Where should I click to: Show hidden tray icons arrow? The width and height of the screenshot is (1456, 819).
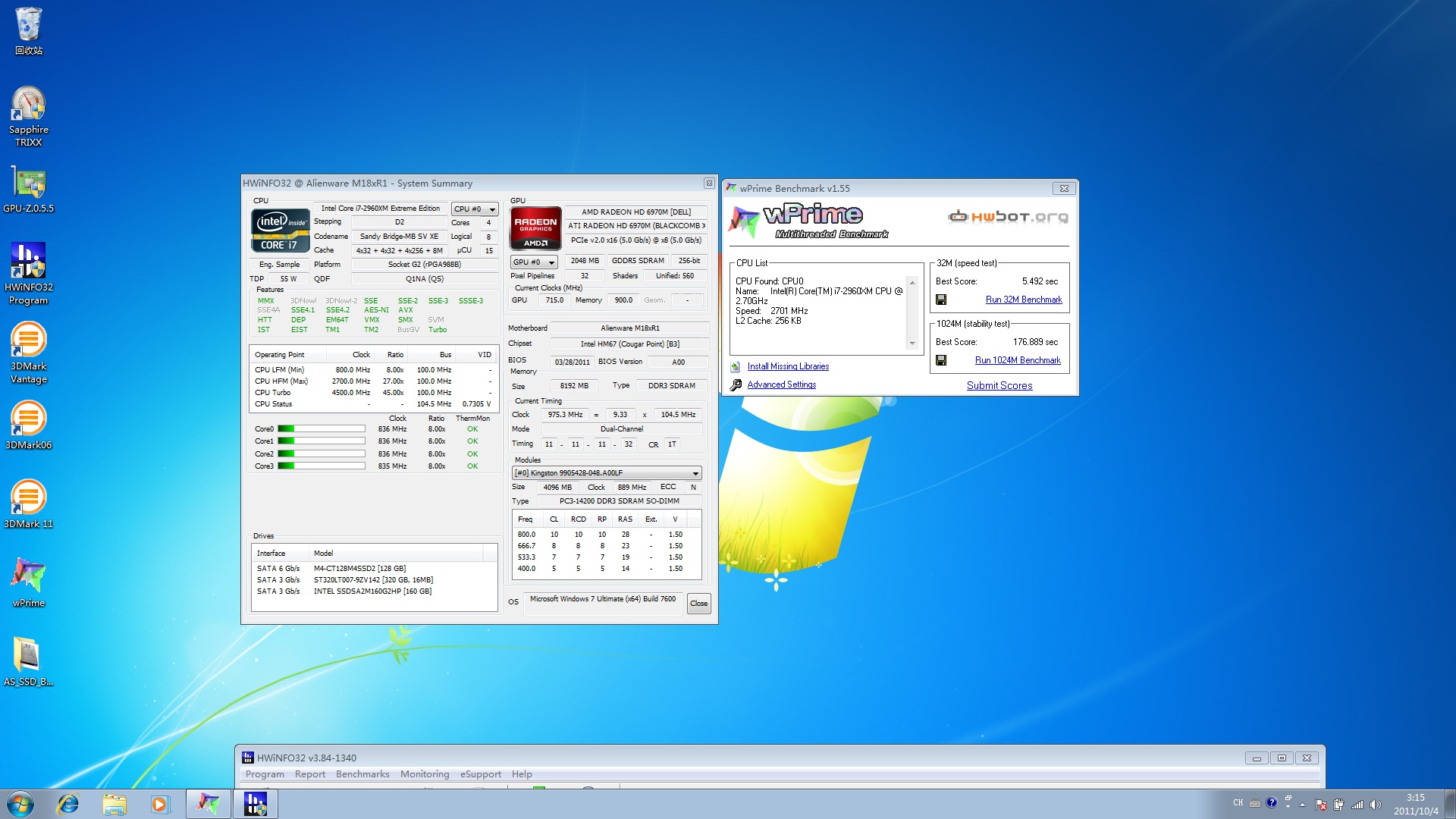pos(1303,805)
